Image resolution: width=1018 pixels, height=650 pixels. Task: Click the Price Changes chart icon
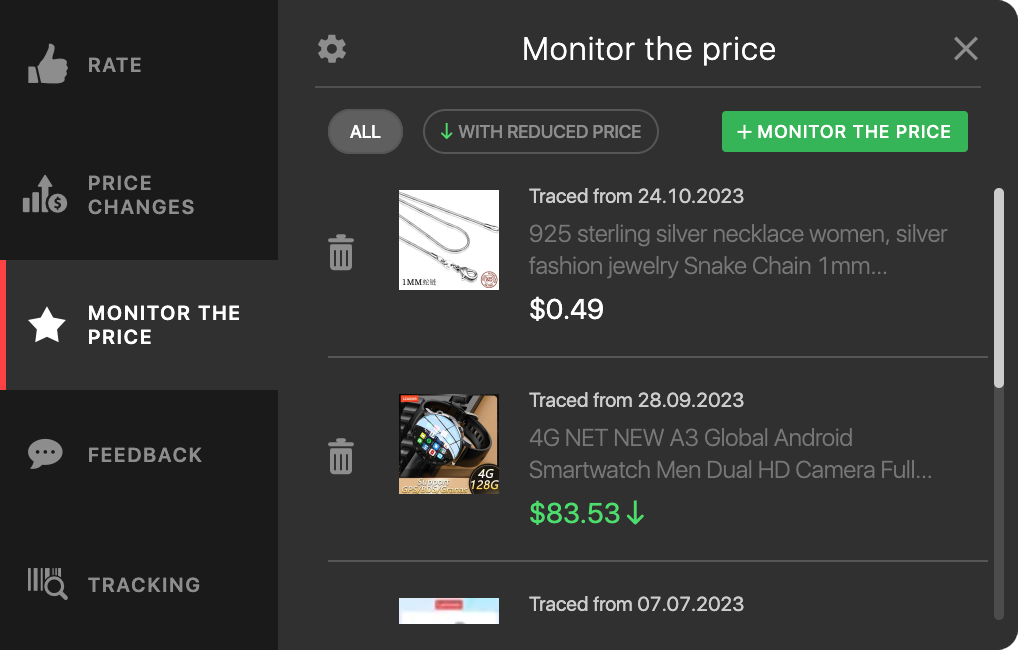point(45,194)
